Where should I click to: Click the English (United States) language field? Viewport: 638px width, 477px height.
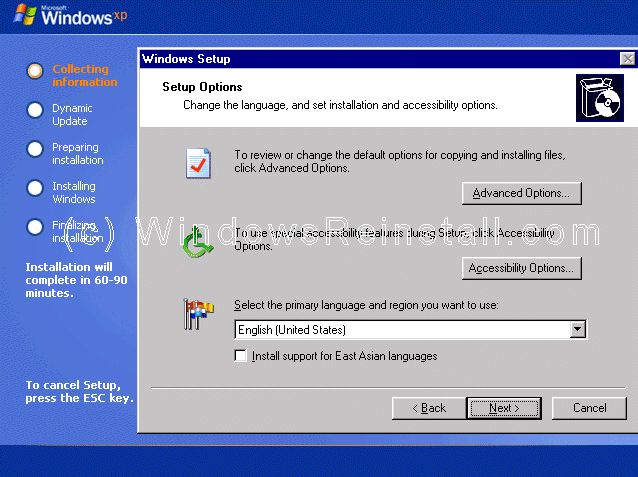coord(400,330)
